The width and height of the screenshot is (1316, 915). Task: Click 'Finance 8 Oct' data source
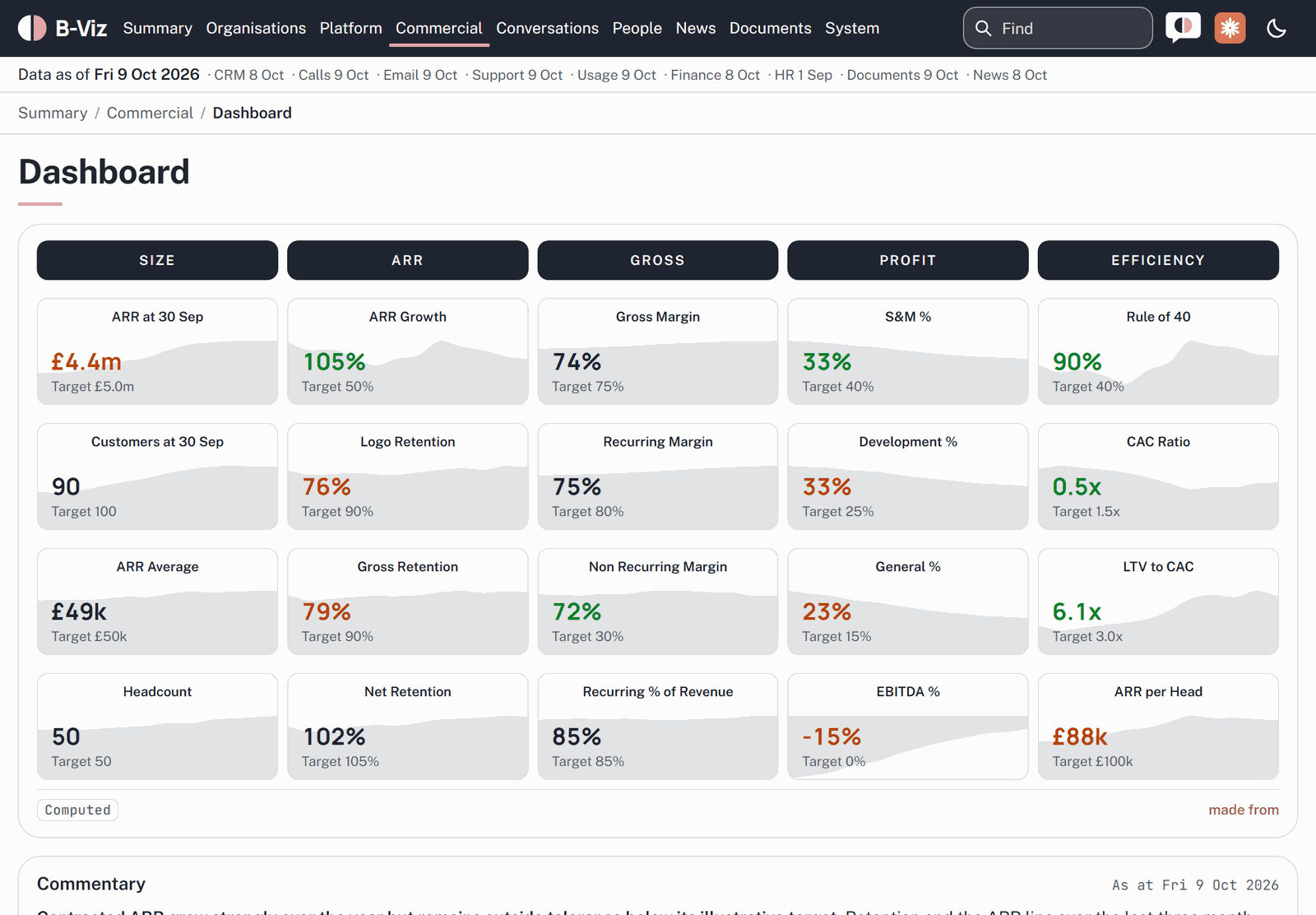click(x=715, y=75)
